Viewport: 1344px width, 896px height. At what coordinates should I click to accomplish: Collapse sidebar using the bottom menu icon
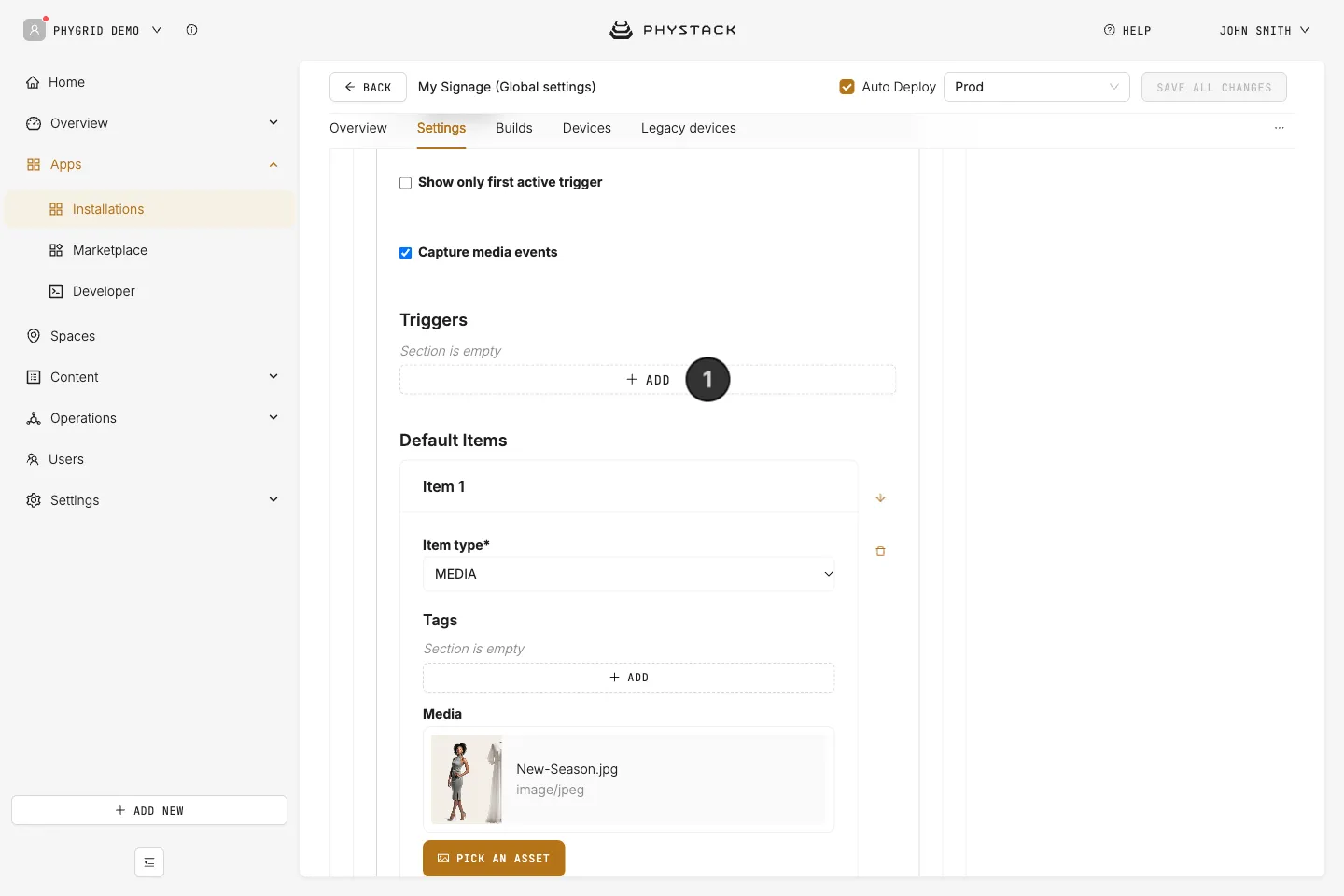149,862
